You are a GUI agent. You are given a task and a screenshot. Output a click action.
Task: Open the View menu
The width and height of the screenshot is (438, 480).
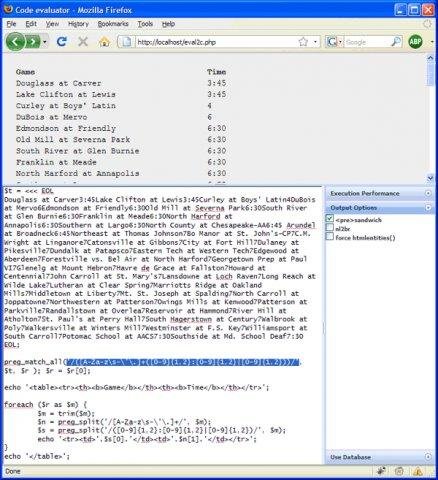pos(52,24)
